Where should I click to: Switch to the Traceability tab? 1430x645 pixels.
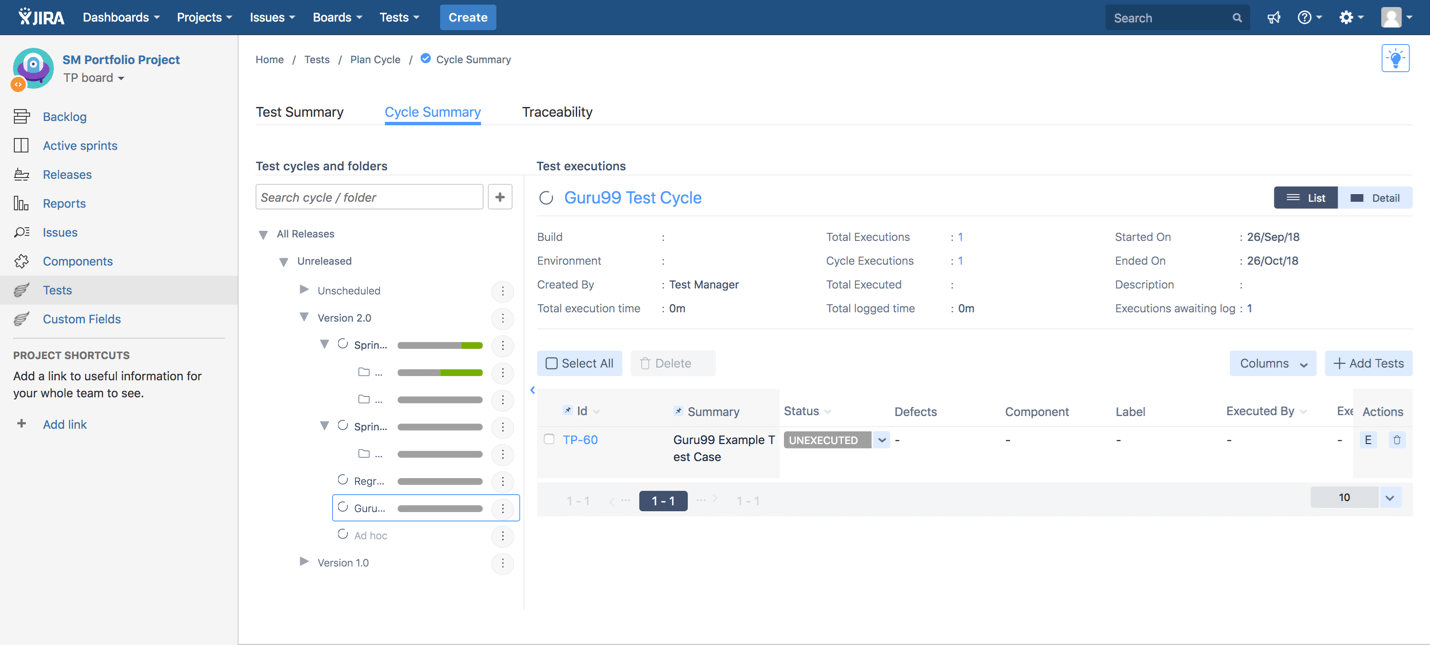557,112
